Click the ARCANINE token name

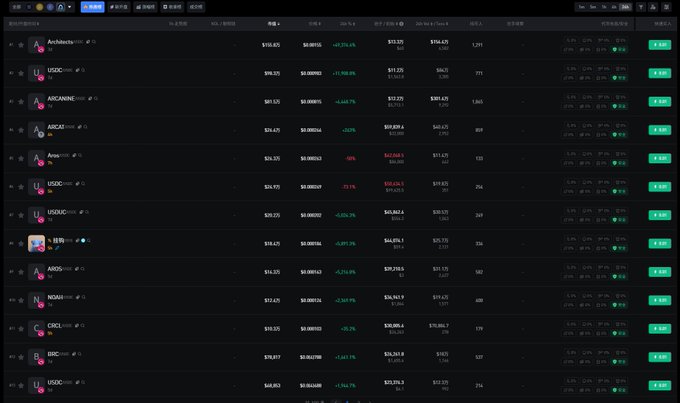[61, 99]
